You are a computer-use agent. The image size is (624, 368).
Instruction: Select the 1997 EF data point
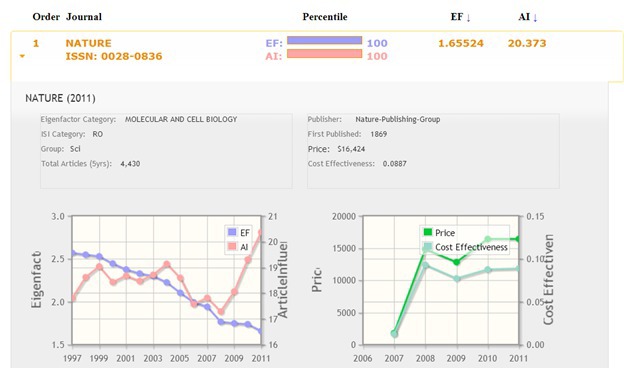point(73,253)
